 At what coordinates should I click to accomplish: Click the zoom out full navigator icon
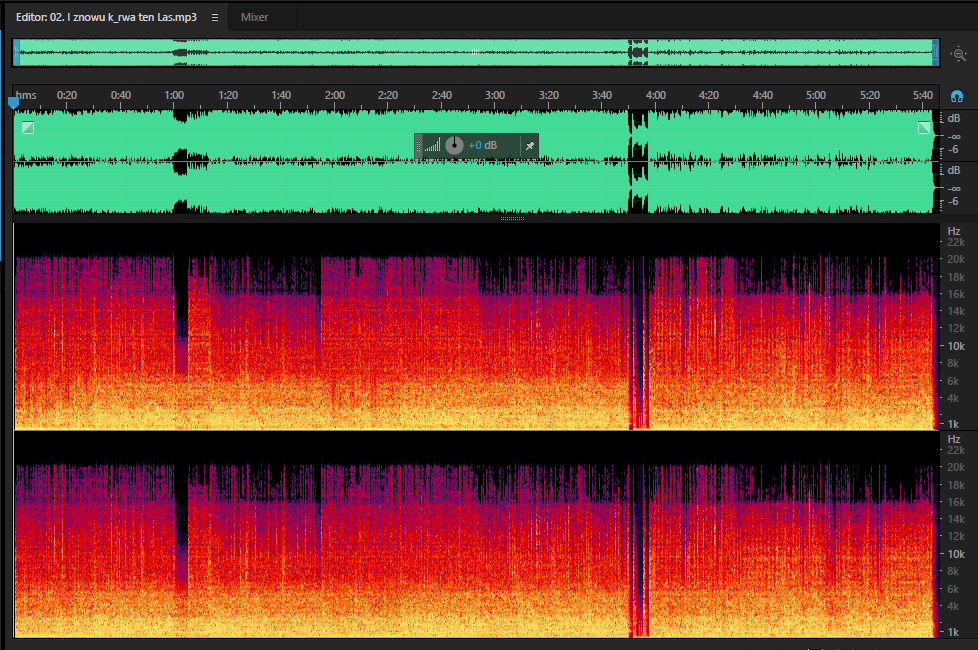pyautogui.click(x=959, y=54)
